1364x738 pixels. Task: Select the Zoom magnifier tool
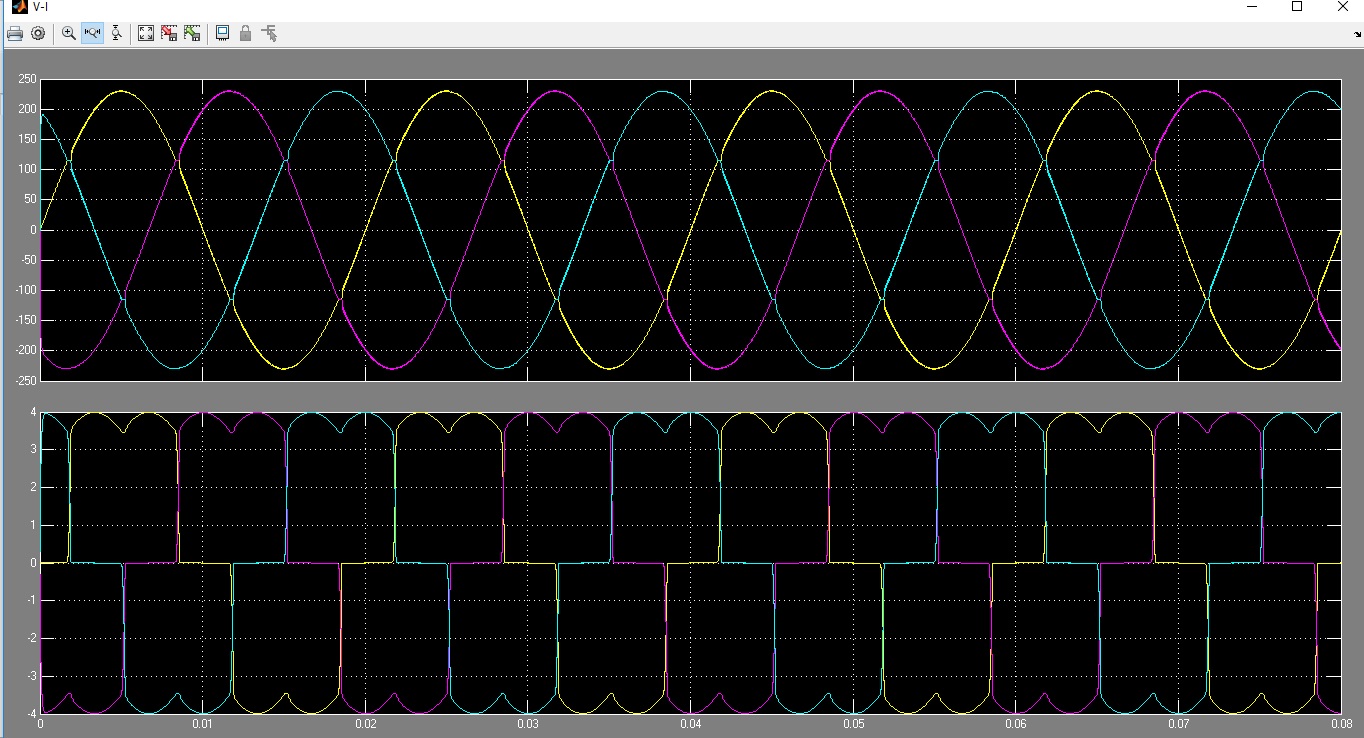click(x=68, y=33)
